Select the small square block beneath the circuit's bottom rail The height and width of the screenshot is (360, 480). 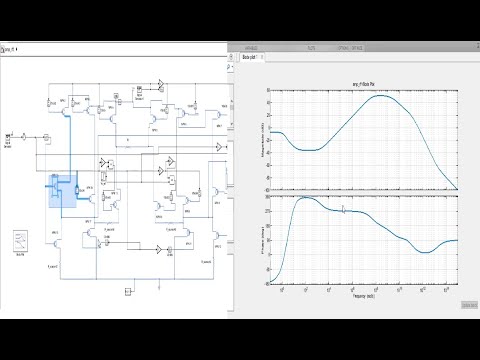[x=128, y=292]
